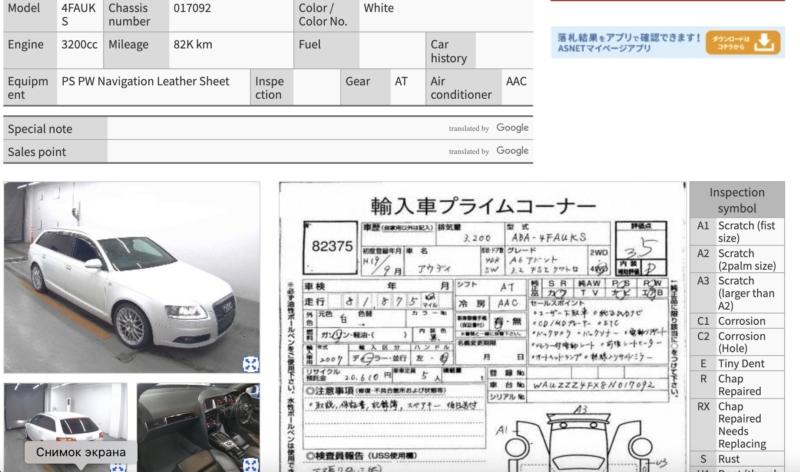
Task: Select the chassis number value 017092
Action: [191, 8]
